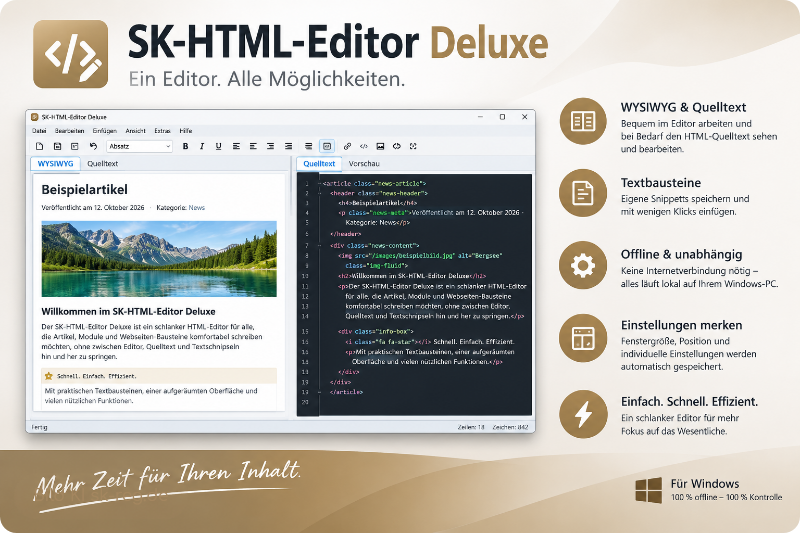Click the Einstellungen merken window icon
This screenshot has width=800, height=533.
[x=583, y=338]
